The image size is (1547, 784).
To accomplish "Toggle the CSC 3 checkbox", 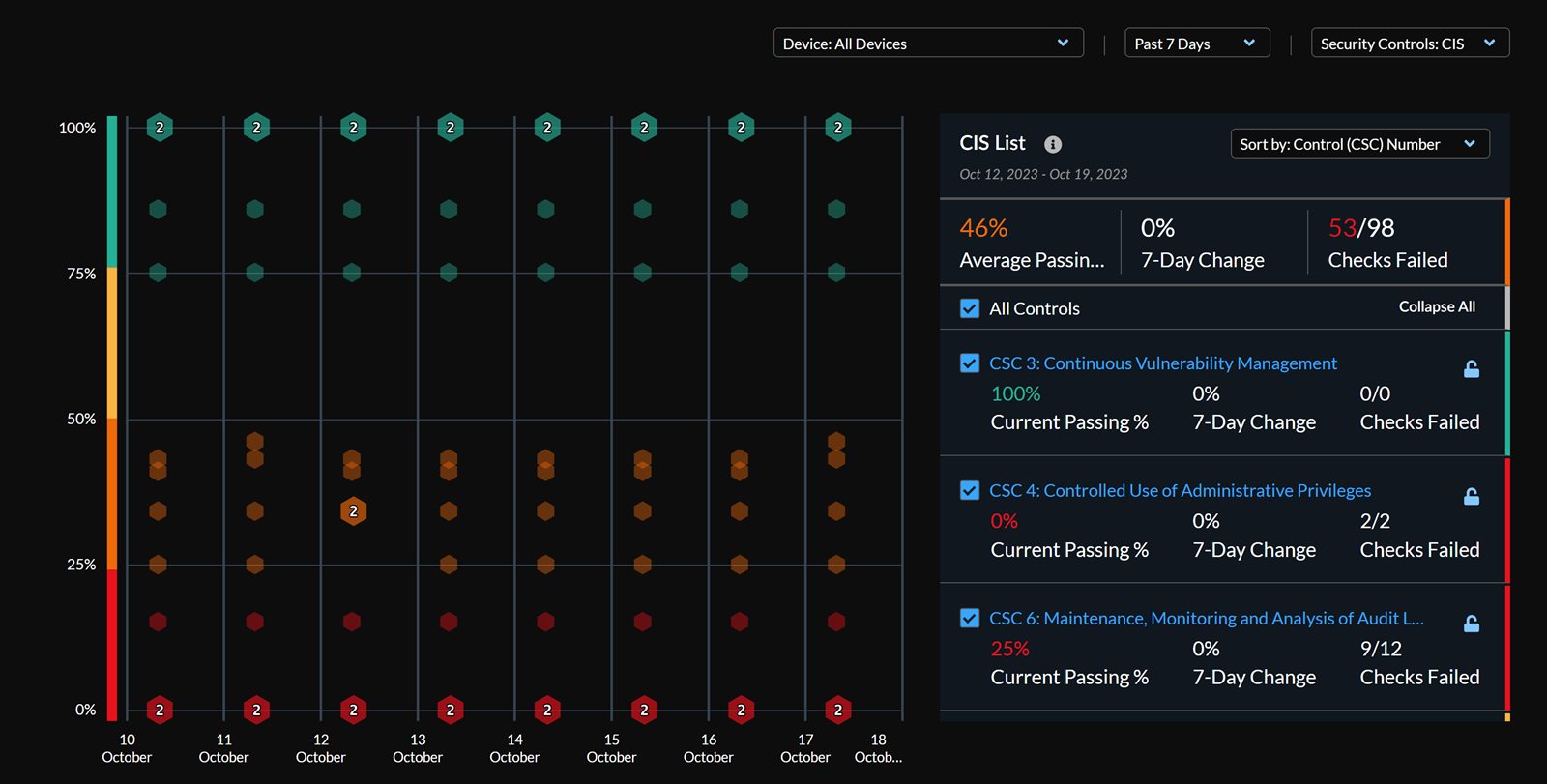I will pos(970,363).
